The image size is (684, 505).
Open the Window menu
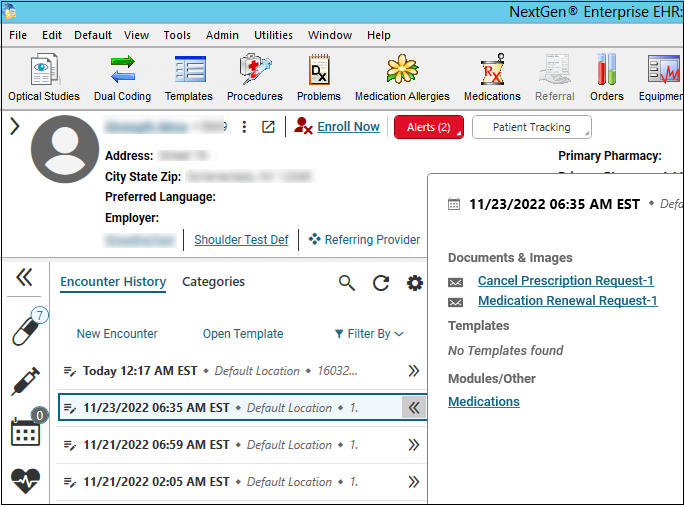pos(330,35)
